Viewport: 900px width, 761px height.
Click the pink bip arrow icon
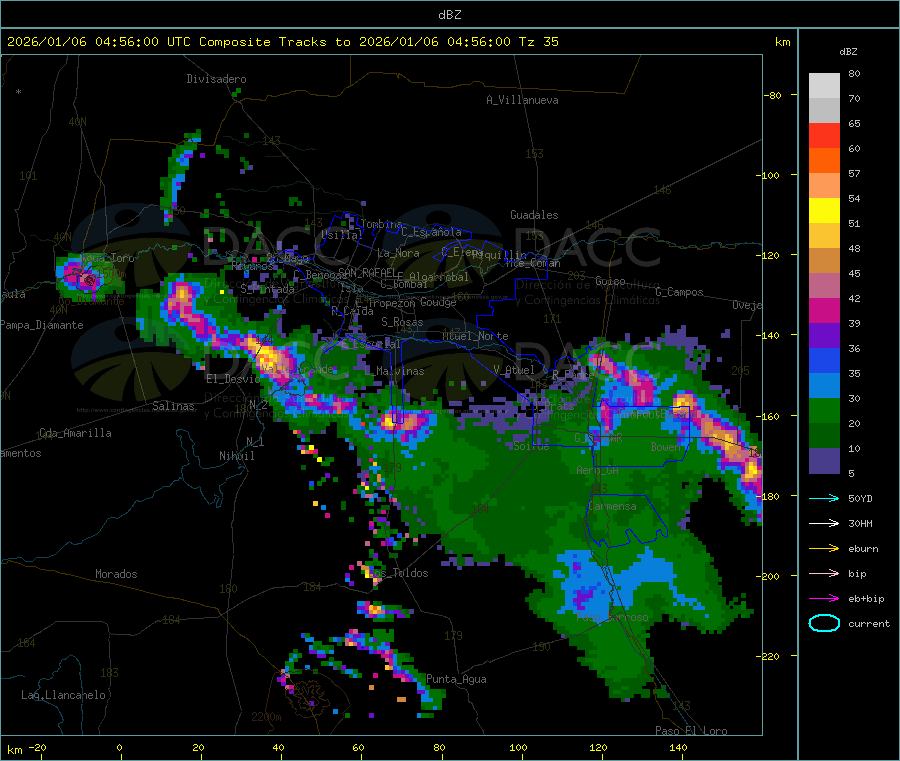pyautogui.click(x=824, y=573)
